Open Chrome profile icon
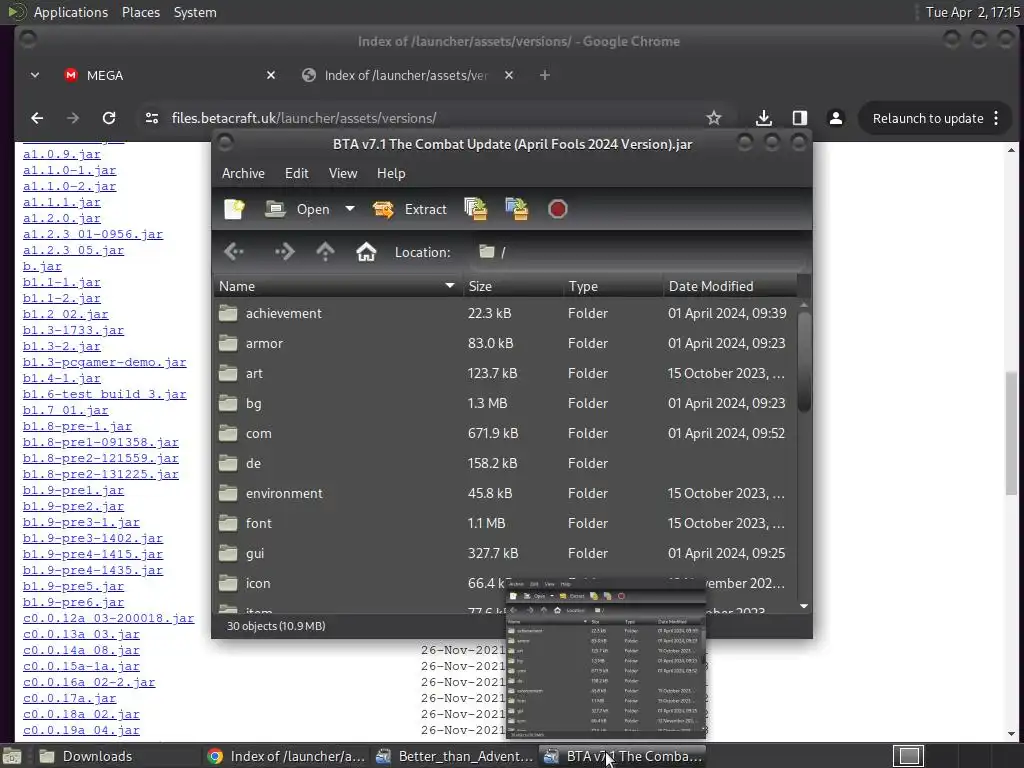The width and height of the screenshot is (1024, 768). tap(835, 118)
